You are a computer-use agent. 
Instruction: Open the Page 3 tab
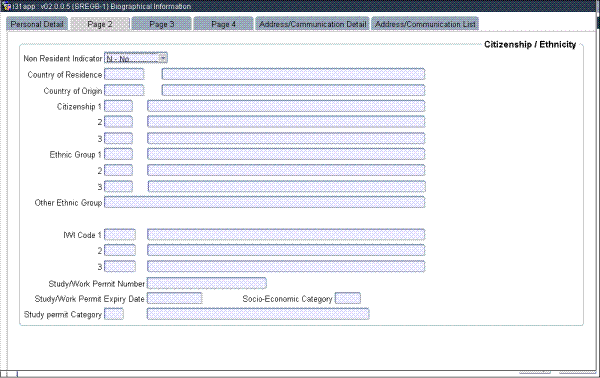(x=161, y=24)
